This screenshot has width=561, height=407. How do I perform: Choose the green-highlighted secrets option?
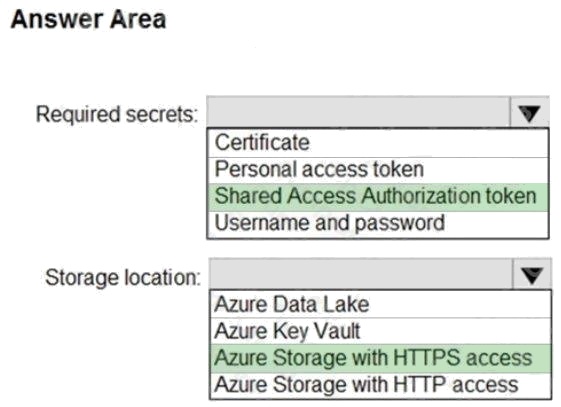point(378,197)
